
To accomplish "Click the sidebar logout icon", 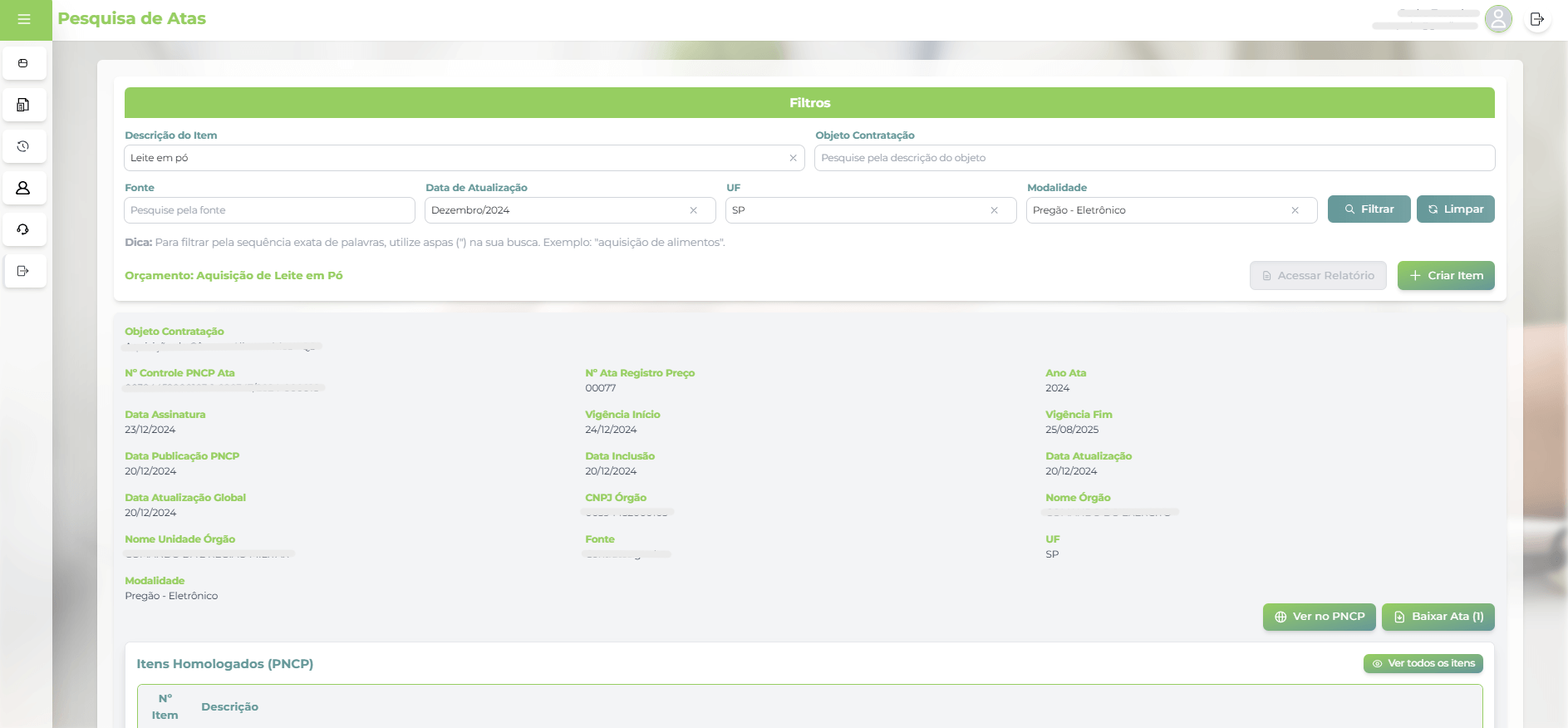I will pos(23,271).
